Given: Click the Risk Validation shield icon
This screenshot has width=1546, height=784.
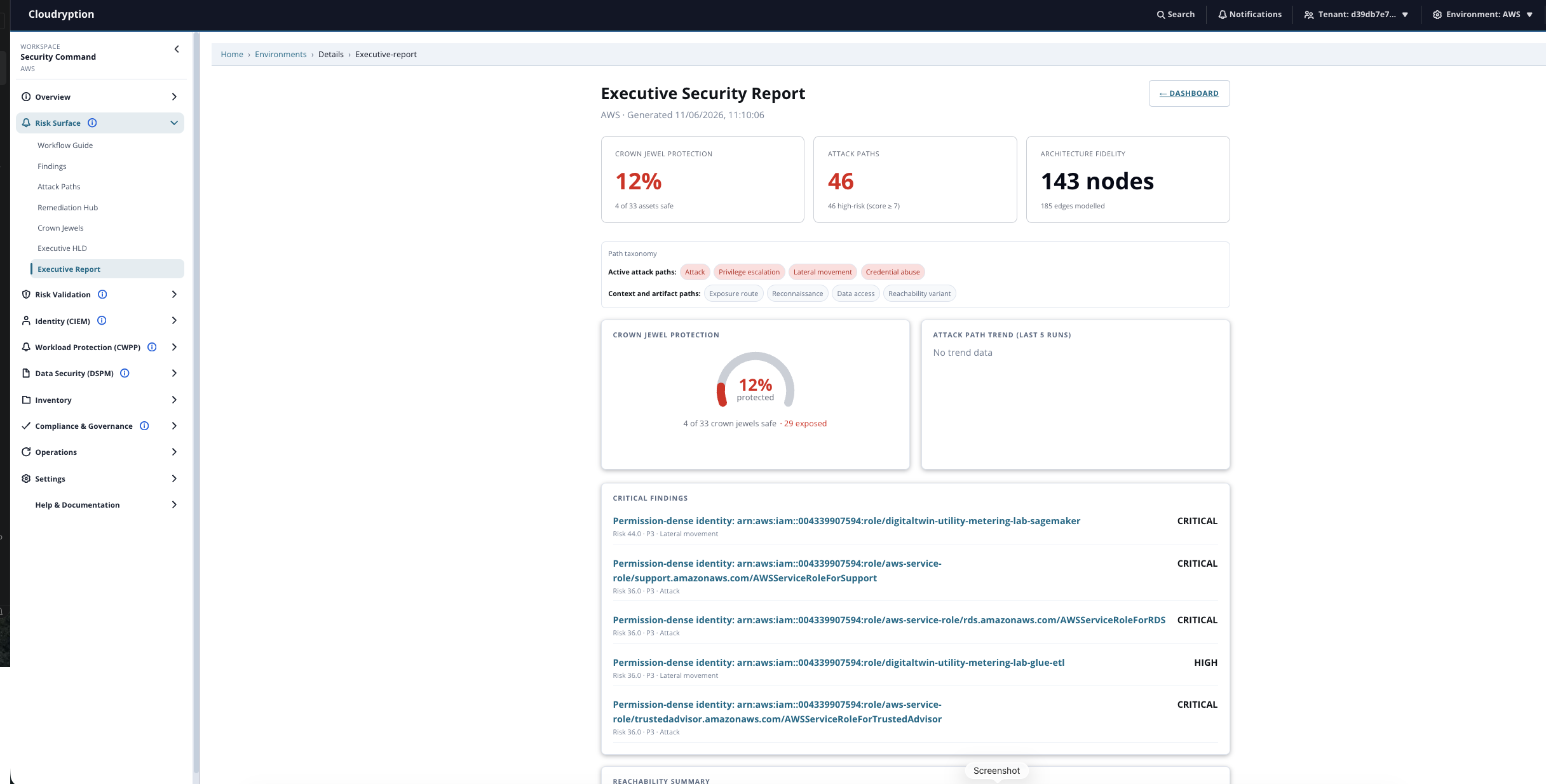Looking at the screenshot, I should coord(26,294).
